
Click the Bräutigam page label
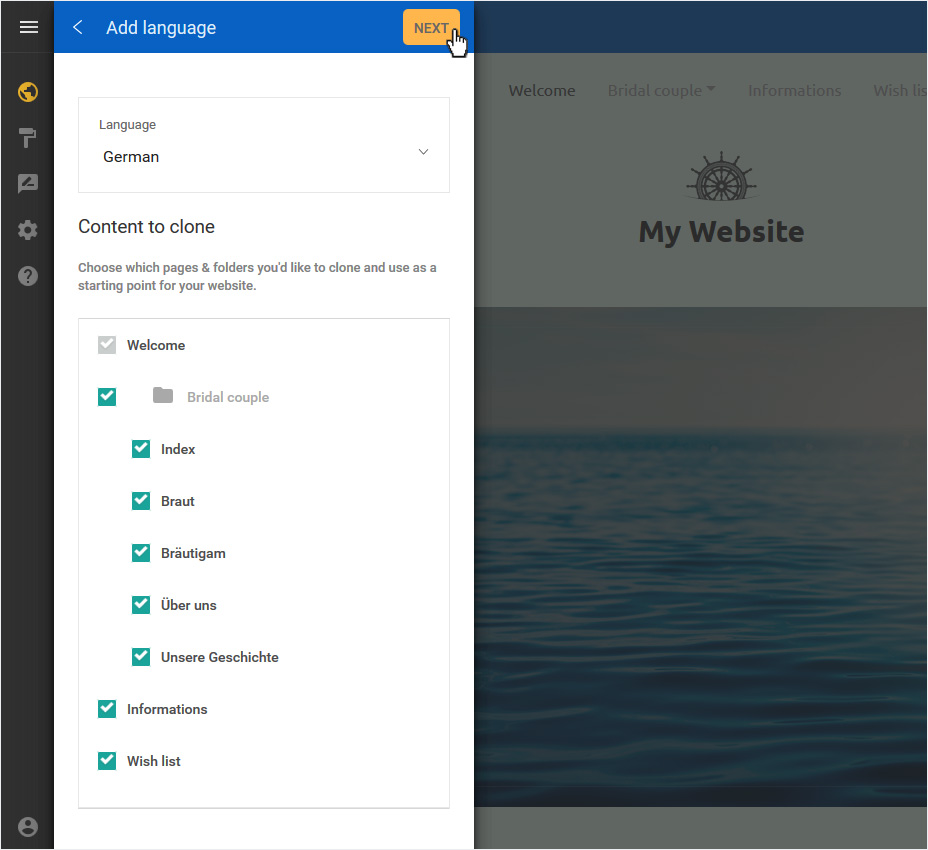point(193,553)
